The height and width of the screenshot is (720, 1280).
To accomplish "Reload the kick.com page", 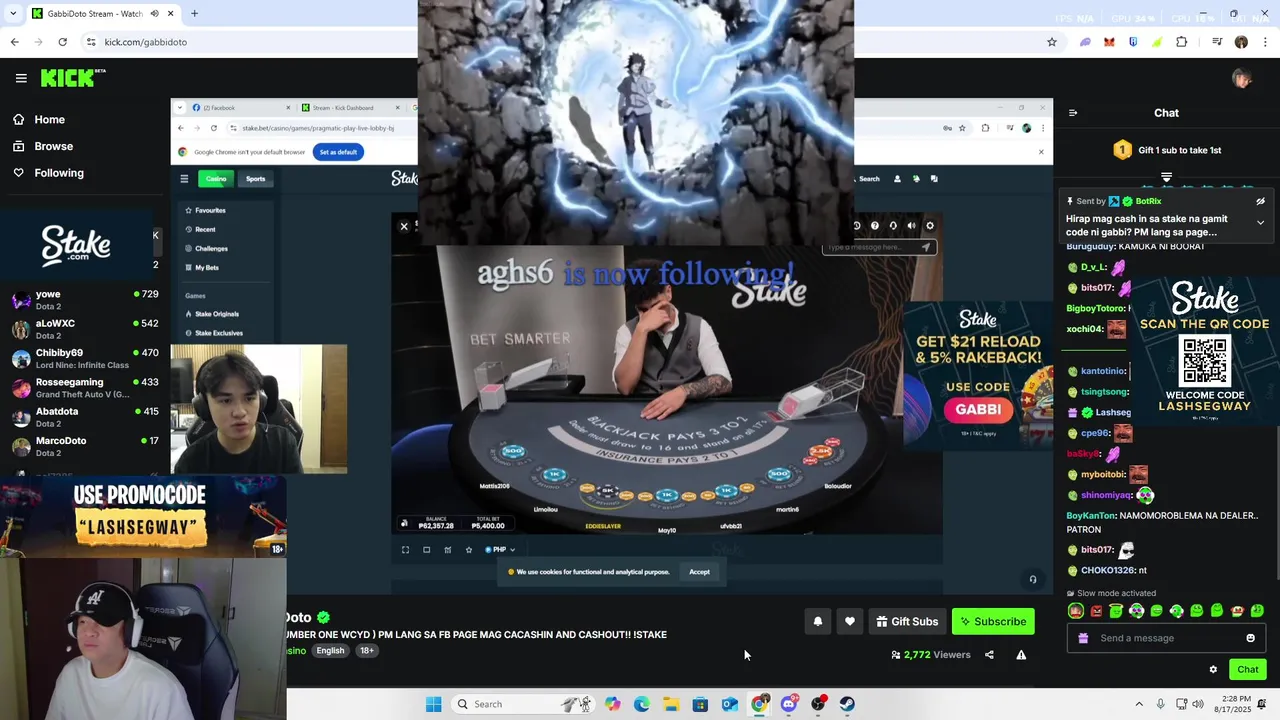I will click(x=62, y=42).
